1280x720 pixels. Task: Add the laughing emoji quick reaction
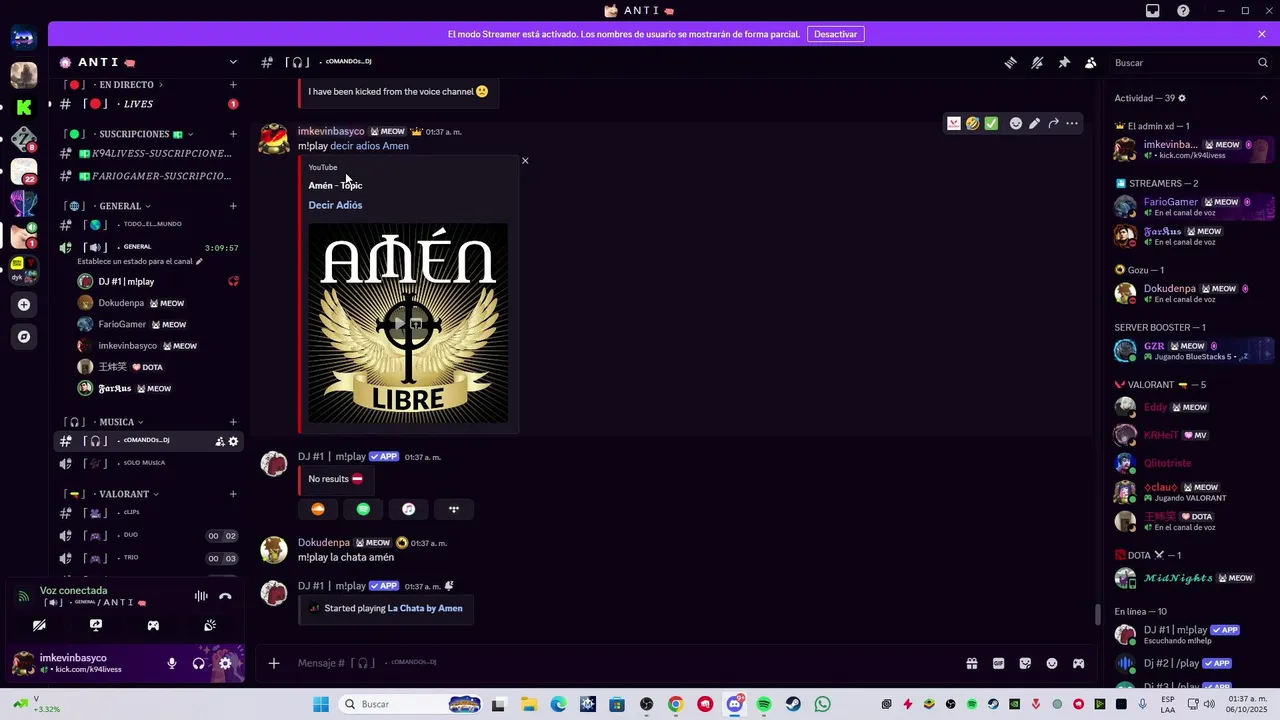[x=972, y=123]
